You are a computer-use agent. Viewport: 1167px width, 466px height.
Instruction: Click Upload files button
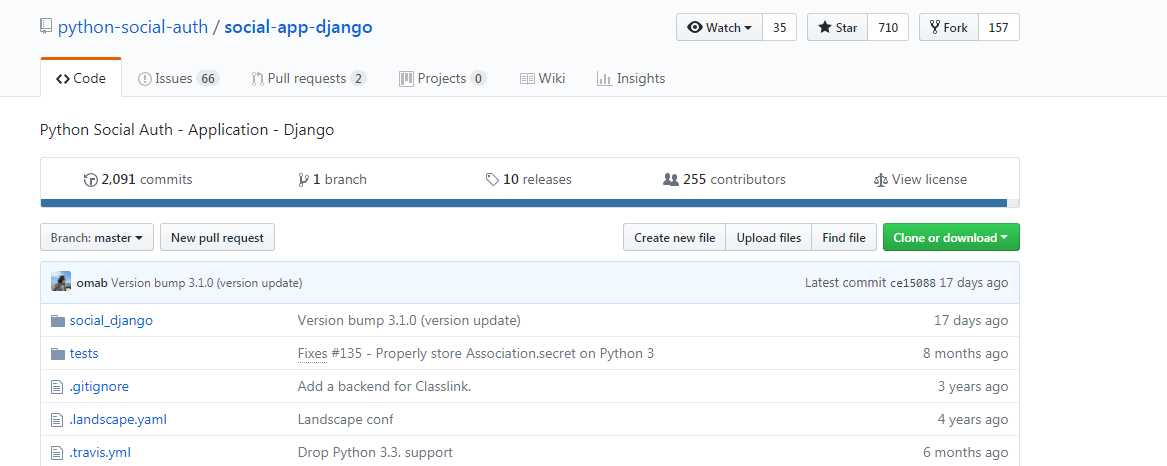(x=769, y=237)
